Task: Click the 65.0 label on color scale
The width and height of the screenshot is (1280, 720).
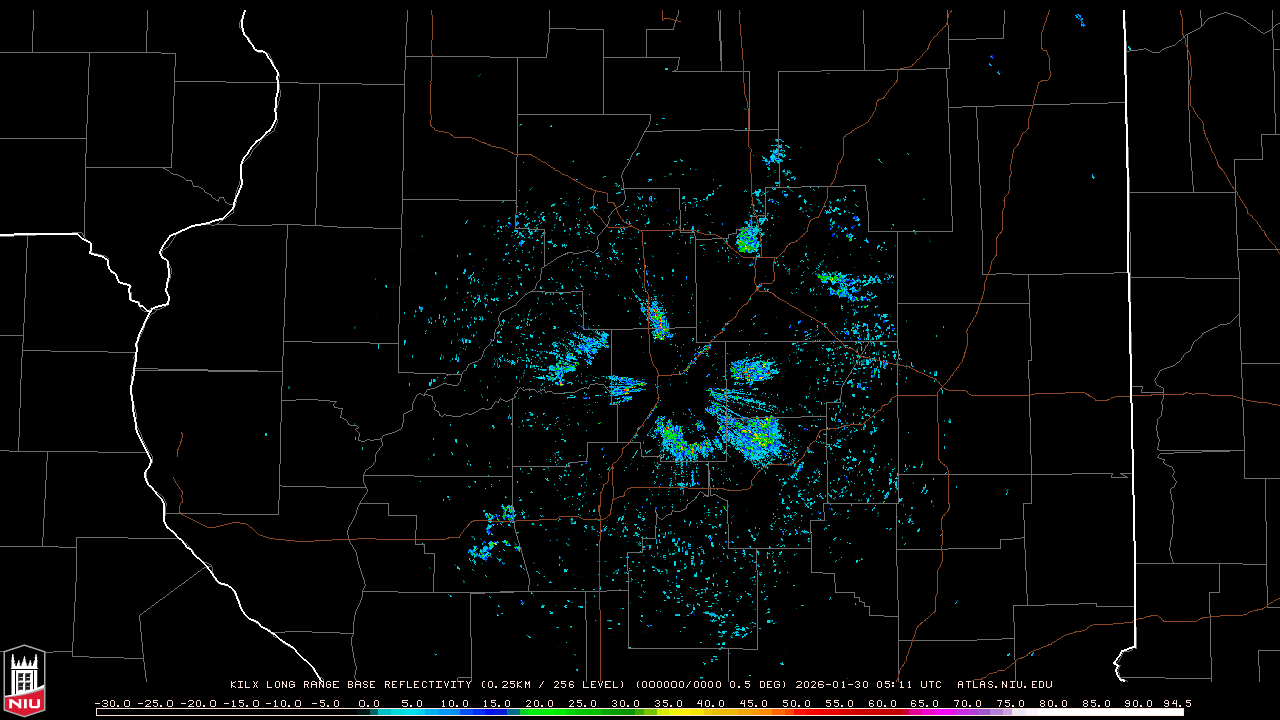Action: 924,703
